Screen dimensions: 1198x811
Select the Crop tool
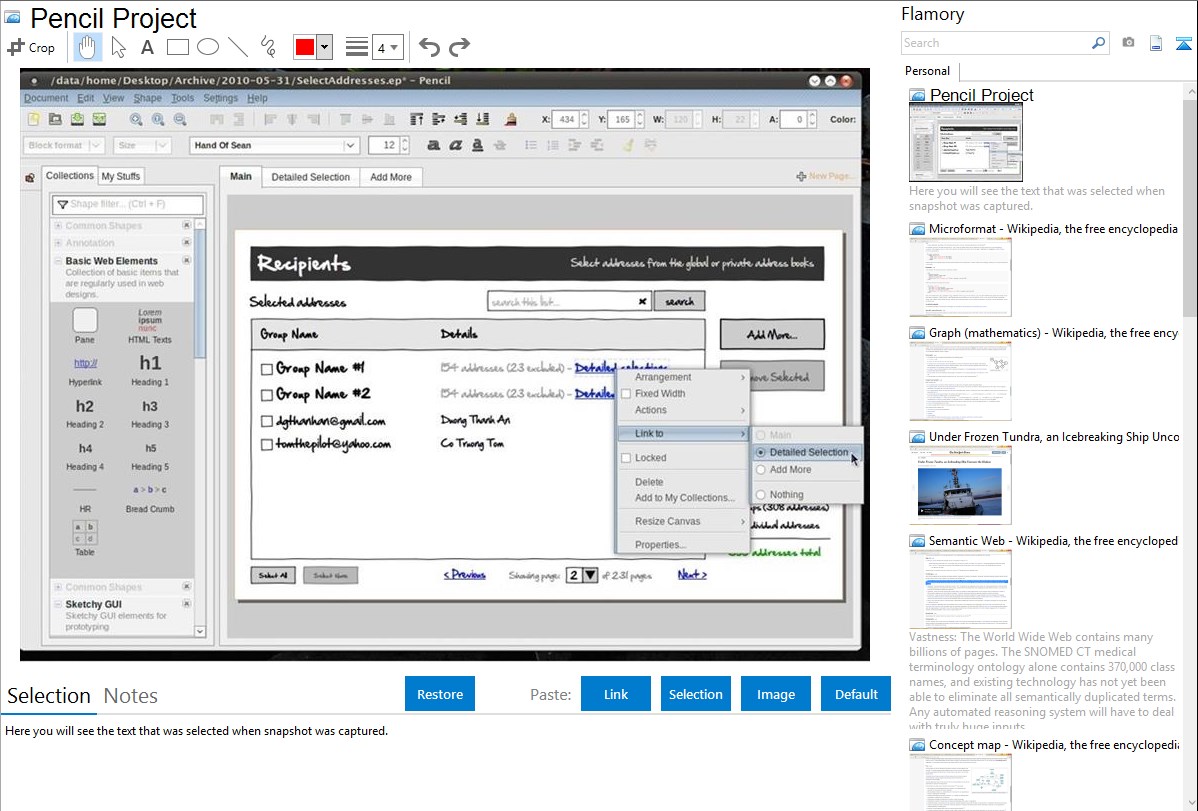point(31,47)
